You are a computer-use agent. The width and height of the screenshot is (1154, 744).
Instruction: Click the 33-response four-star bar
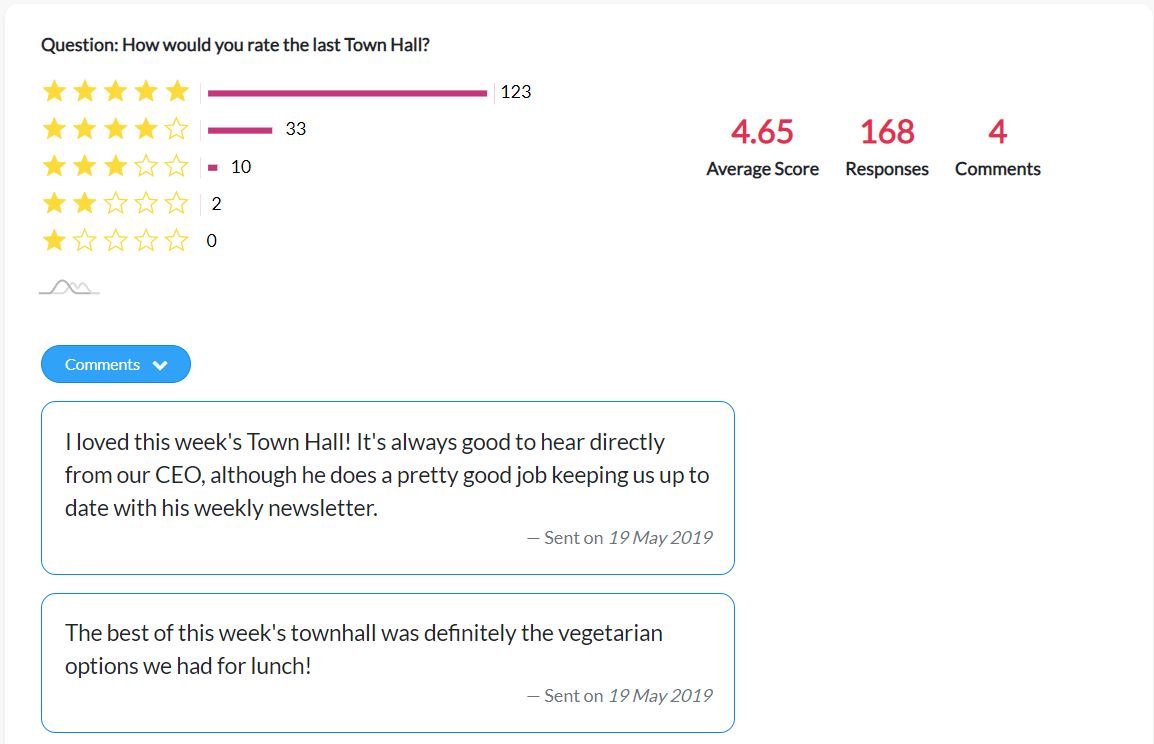[x=240, y=130]
